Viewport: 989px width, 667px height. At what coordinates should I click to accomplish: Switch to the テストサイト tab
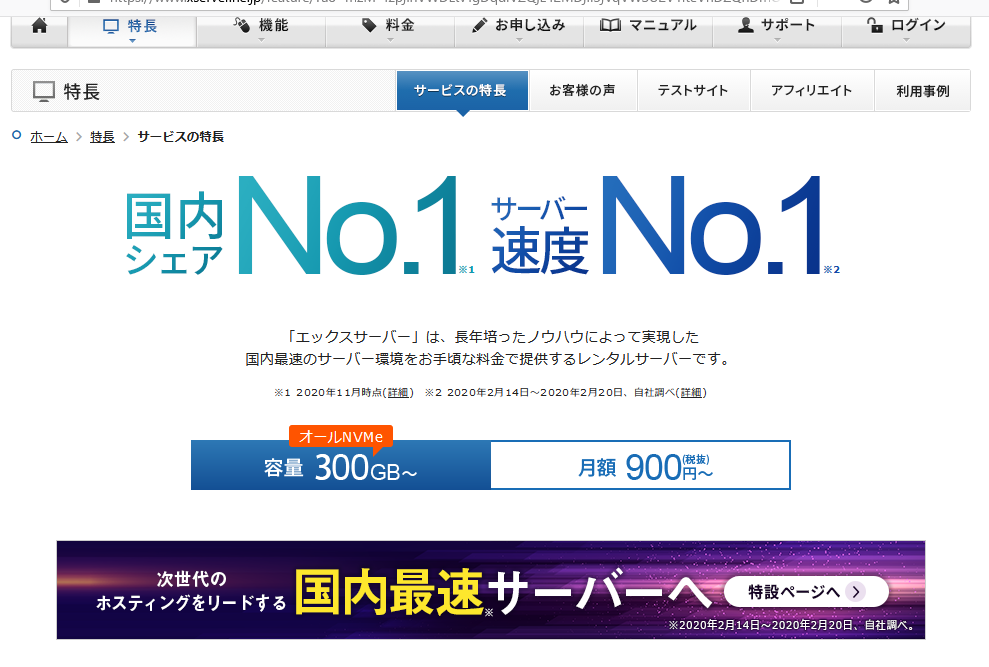[x=693, y=91]
